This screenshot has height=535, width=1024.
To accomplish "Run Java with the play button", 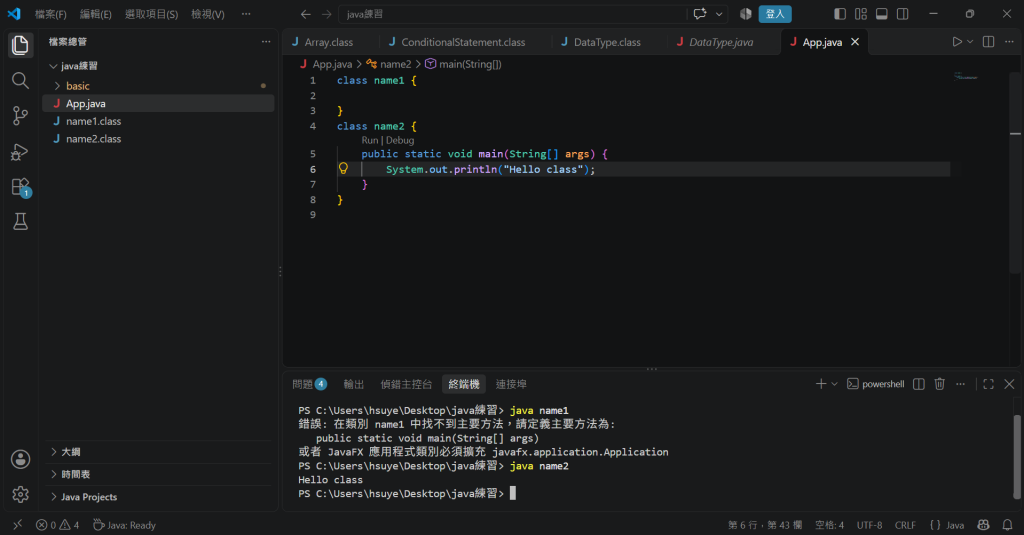I will point(957,42).
